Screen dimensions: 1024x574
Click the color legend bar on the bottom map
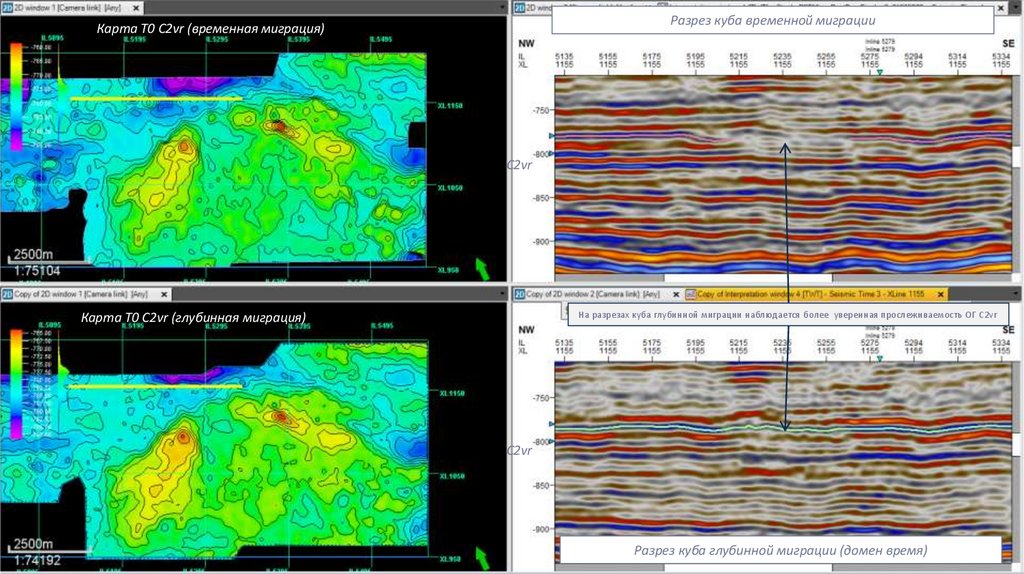click(16, 384)
